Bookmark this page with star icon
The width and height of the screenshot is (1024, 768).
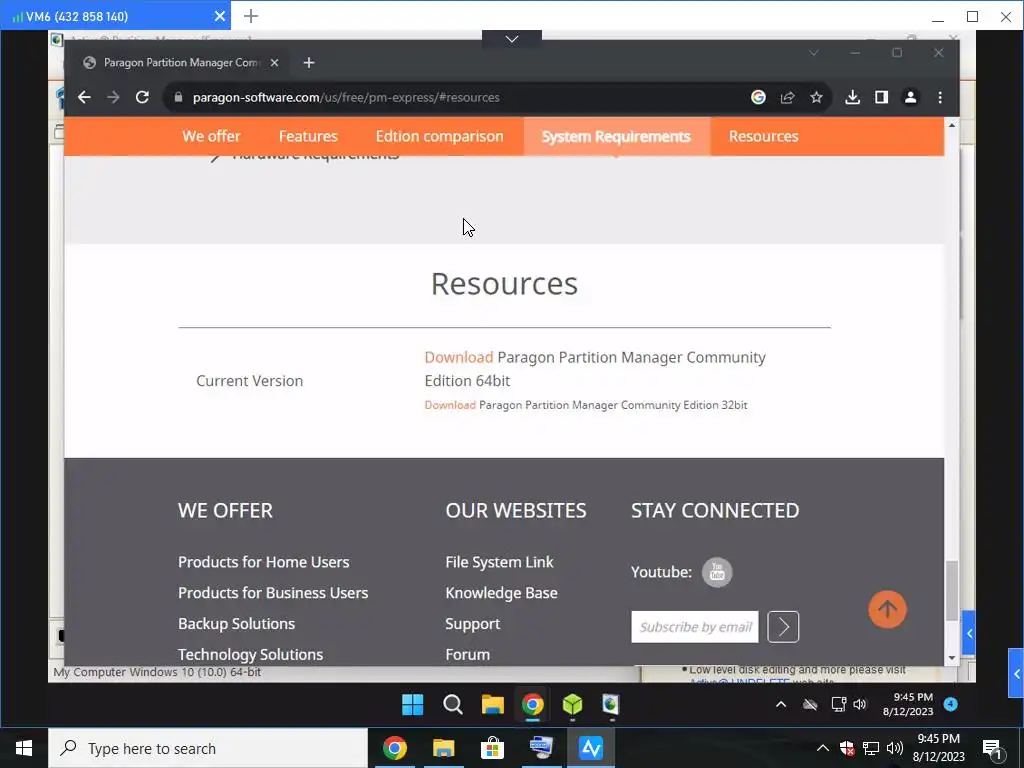tap(816, 97)
